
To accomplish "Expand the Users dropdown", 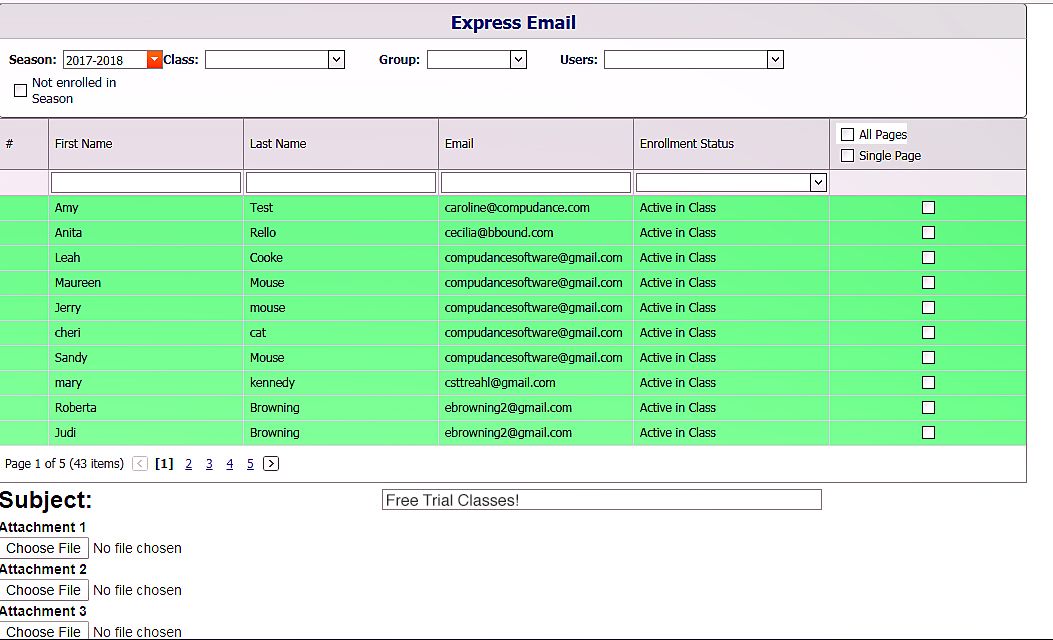I will (x=775, y=60).
